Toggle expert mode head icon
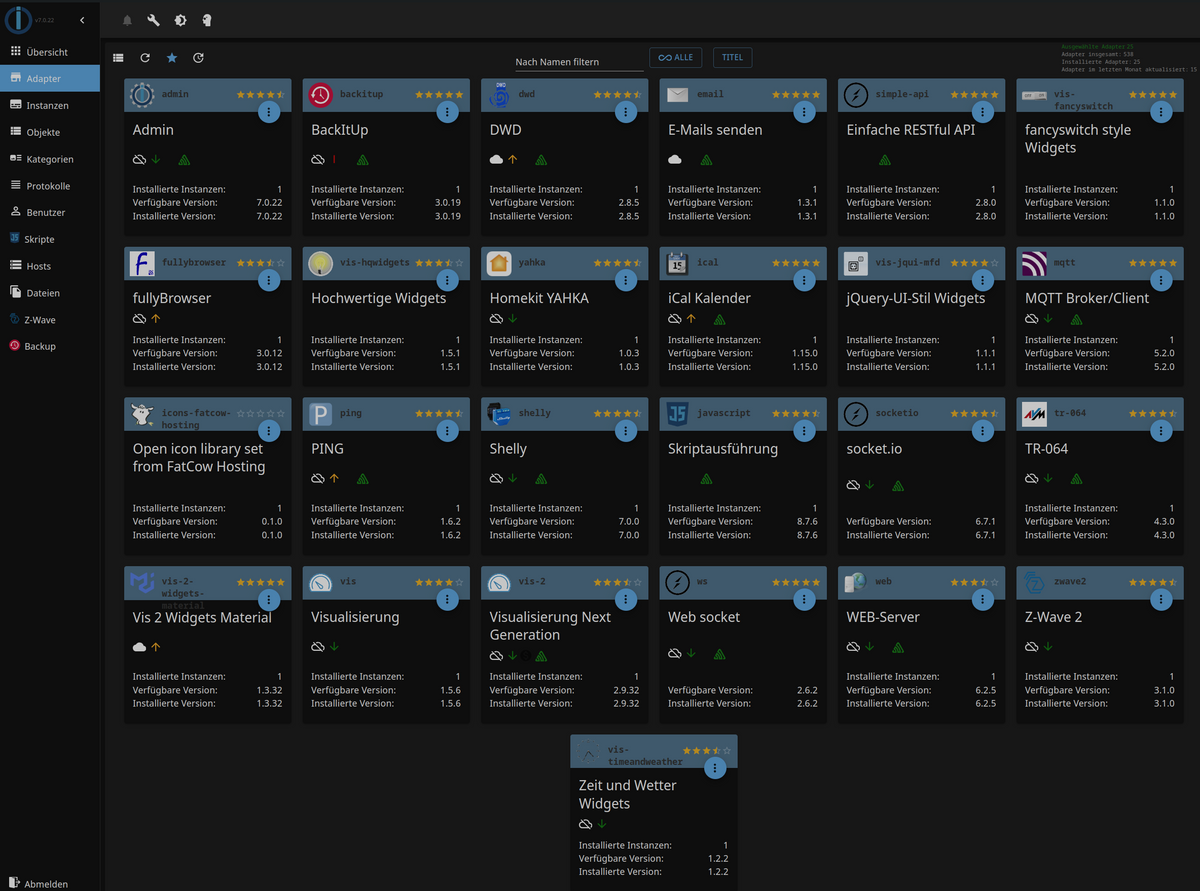This screenshot has width=1200, height=891. pyautogui.click(x=206, y=20)
